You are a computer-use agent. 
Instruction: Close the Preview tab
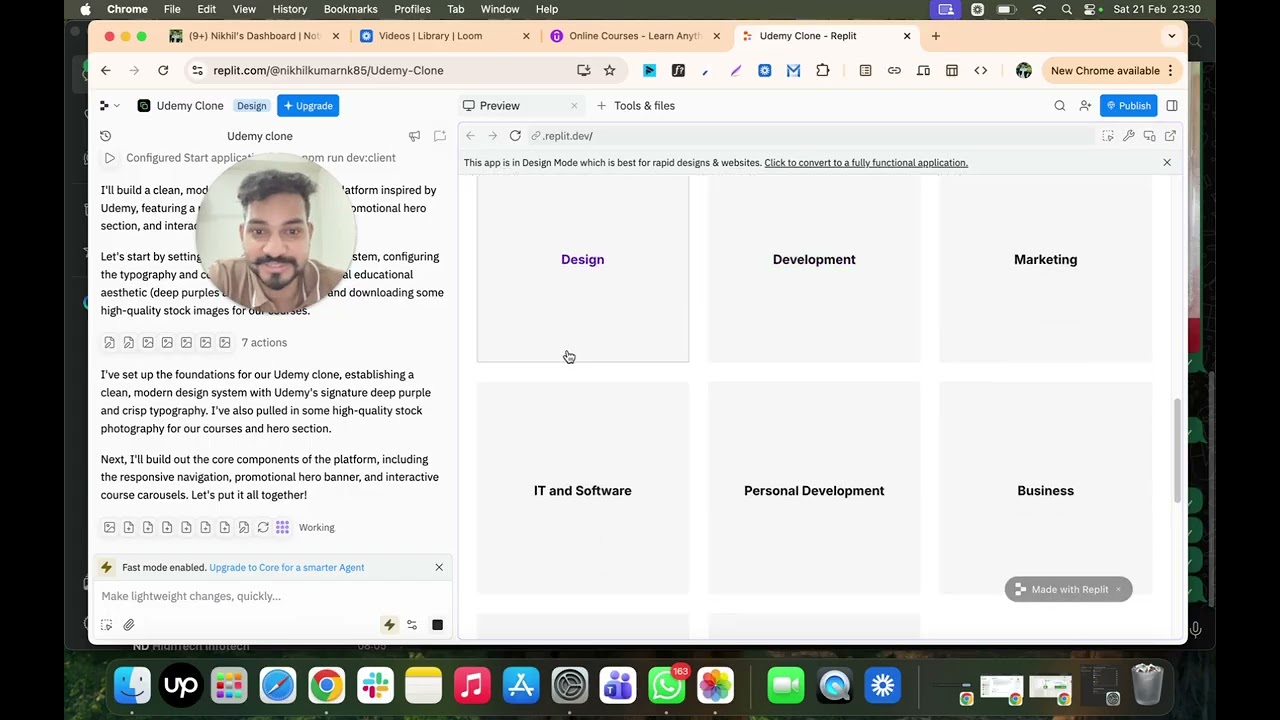(x=574, y=106)
